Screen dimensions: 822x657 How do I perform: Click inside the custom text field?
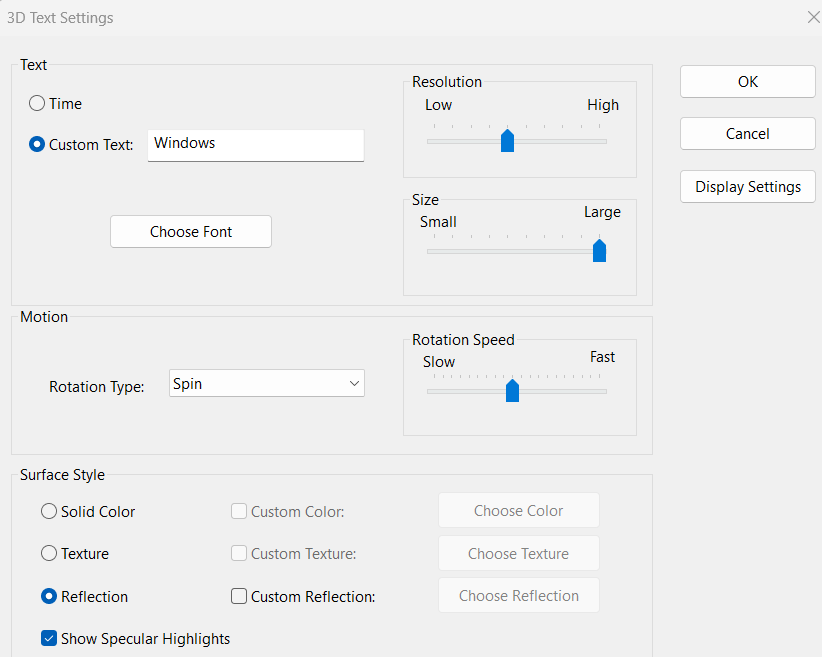pos(255,144)
